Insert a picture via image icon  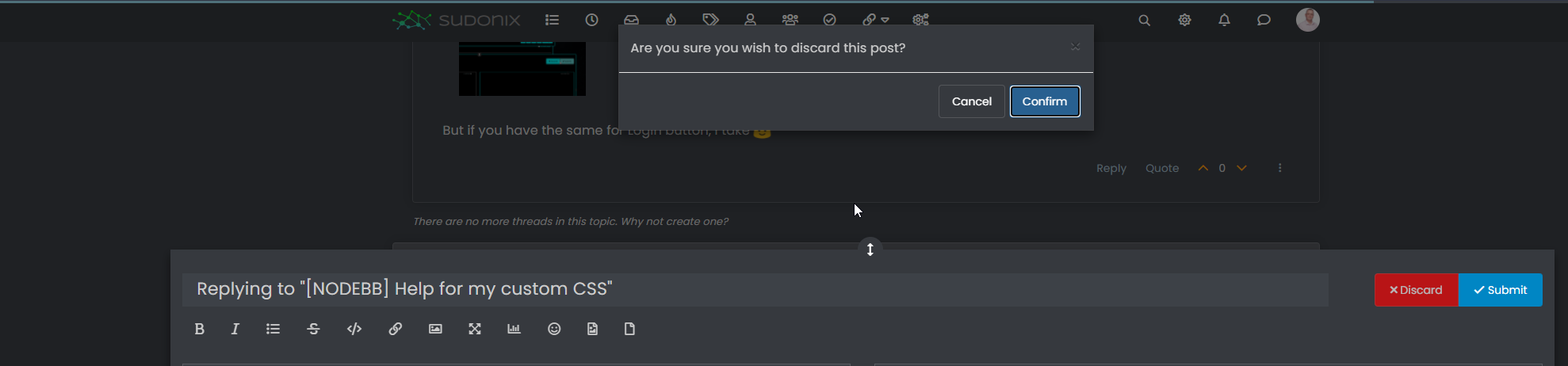(x=435, y=329)
